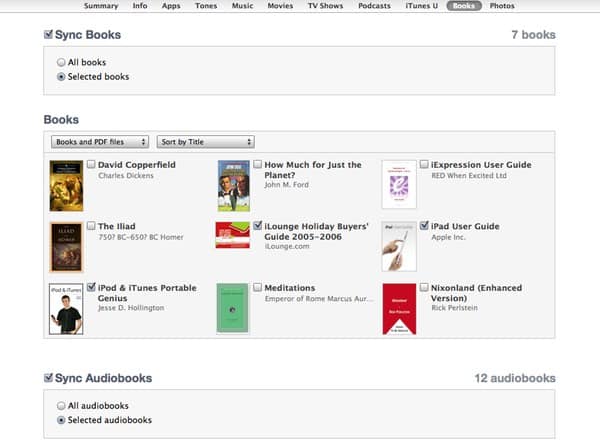Choose the Selected books radio option
The height and width of the screenshot is (447, 600).
(61, 77)
